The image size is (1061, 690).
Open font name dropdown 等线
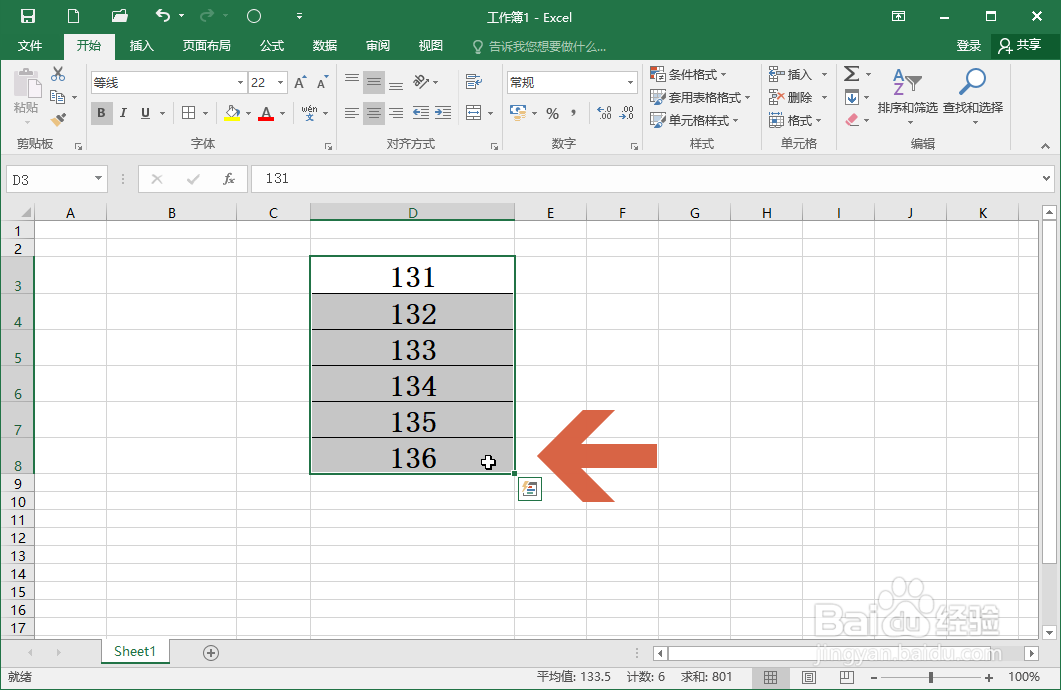point(240,83)
